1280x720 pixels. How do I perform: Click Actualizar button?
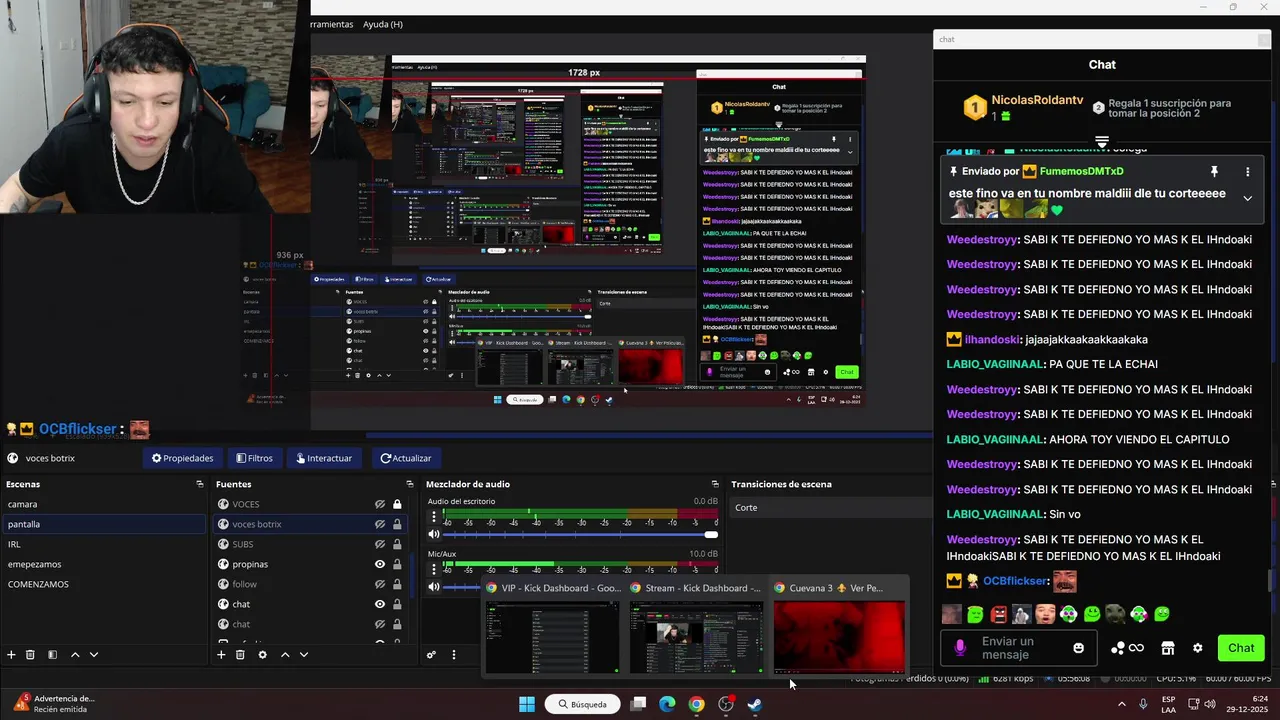click(x=405, y=458)
